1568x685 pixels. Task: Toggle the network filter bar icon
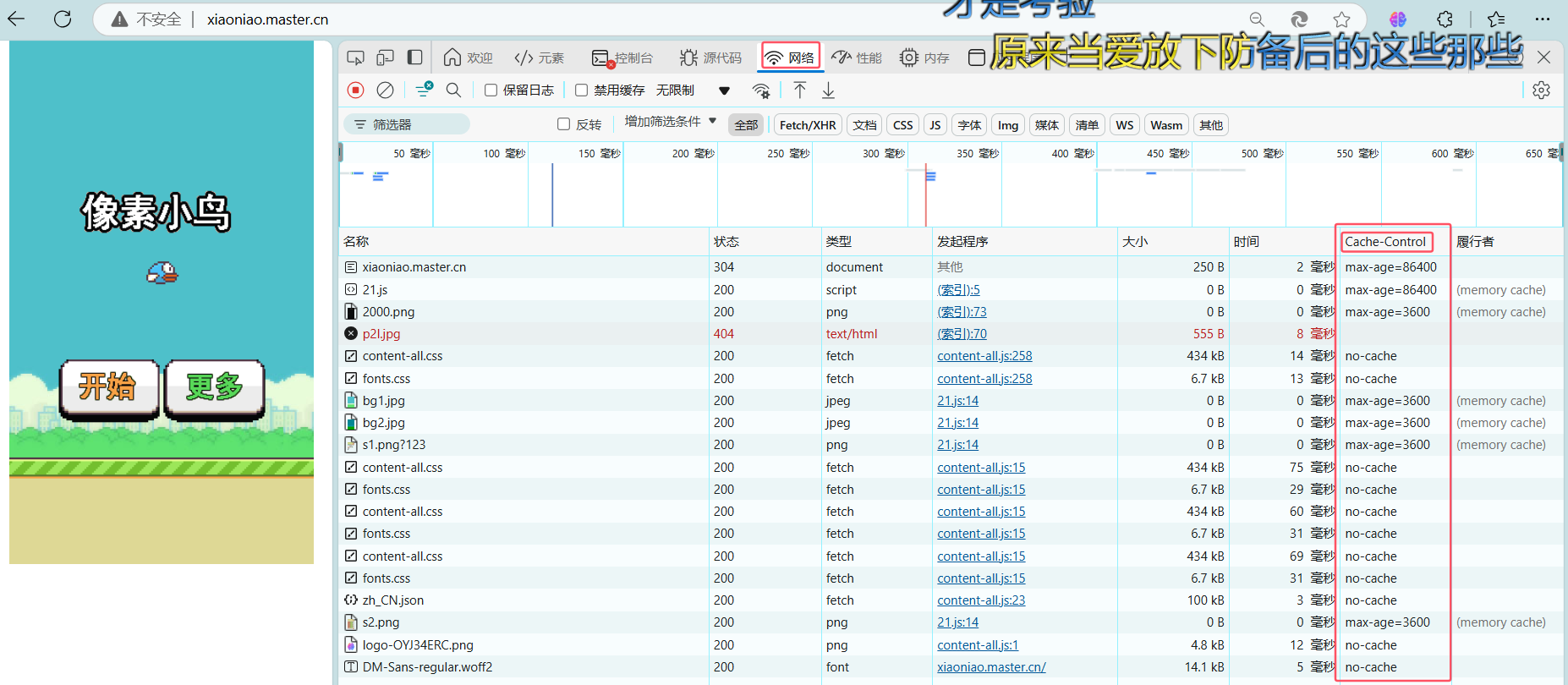425,90
